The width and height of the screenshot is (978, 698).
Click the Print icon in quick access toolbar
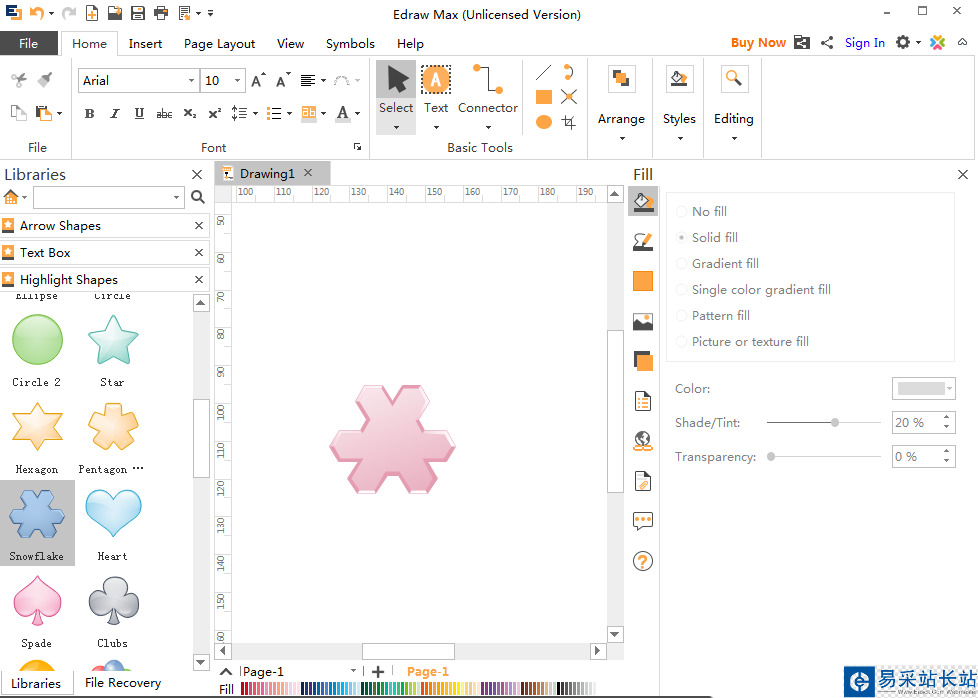coord(161,12)
